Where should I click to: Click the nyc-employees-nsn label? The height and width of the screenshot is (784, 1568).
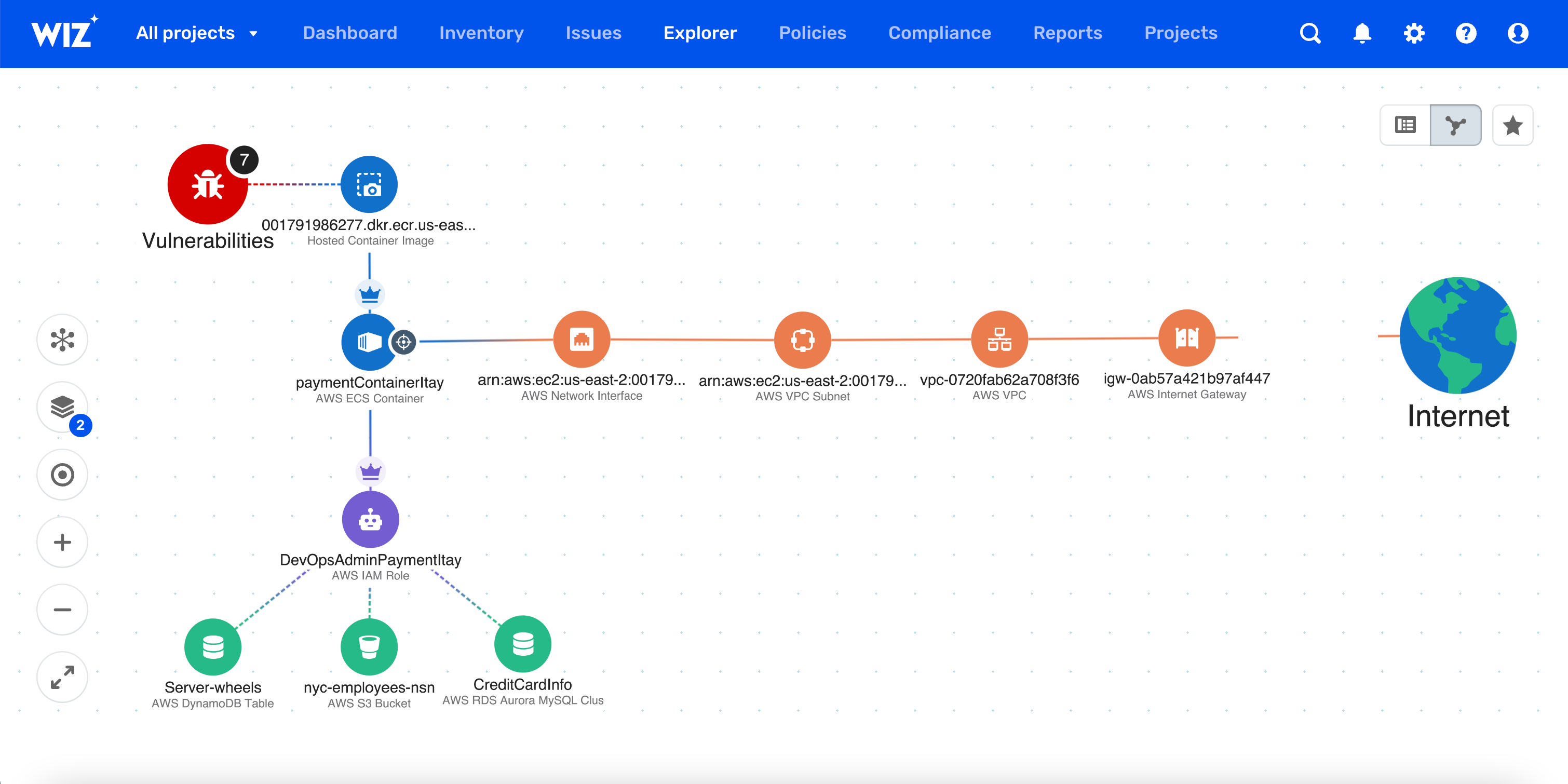(369, 688)
